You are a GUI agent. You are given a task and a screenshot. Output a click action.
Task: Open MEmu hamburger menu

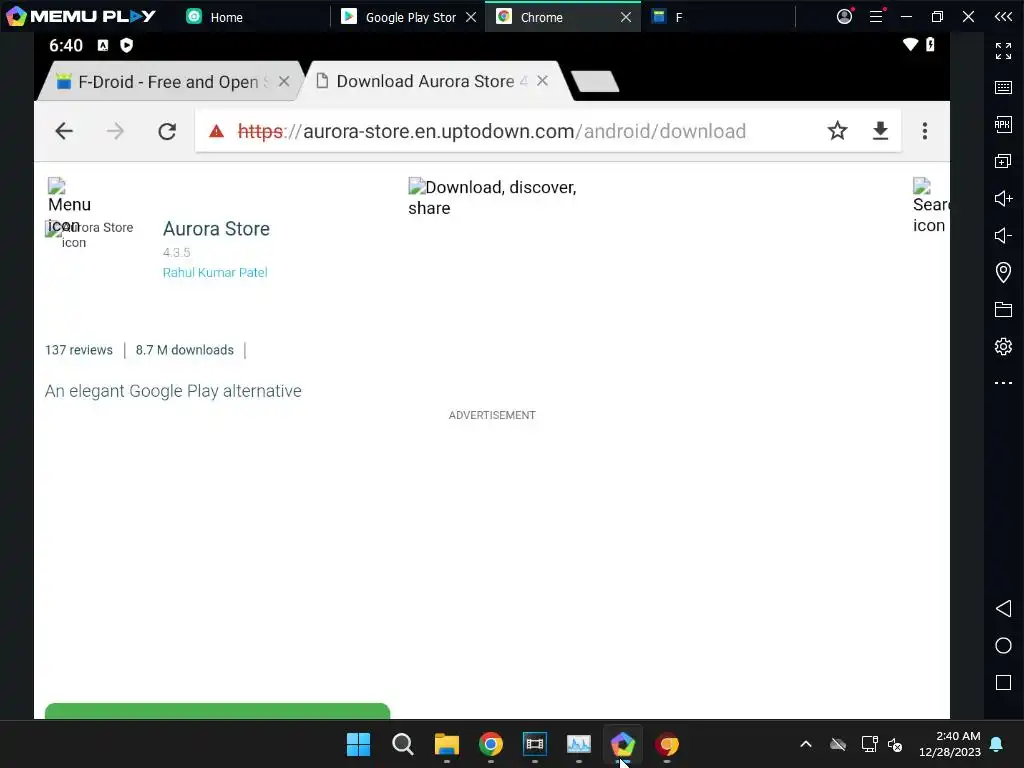(876, 16)
